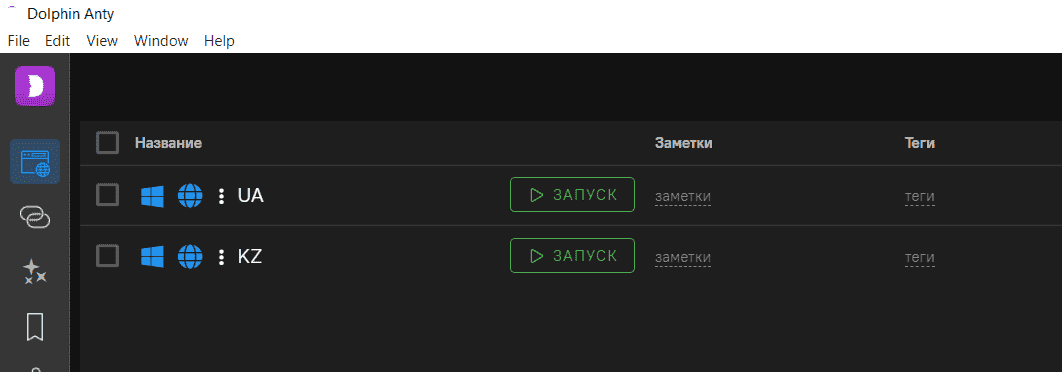1062x372 pixels.
Task: Open the bookmarks sidebar icon
Action: (x=35, y=327)
